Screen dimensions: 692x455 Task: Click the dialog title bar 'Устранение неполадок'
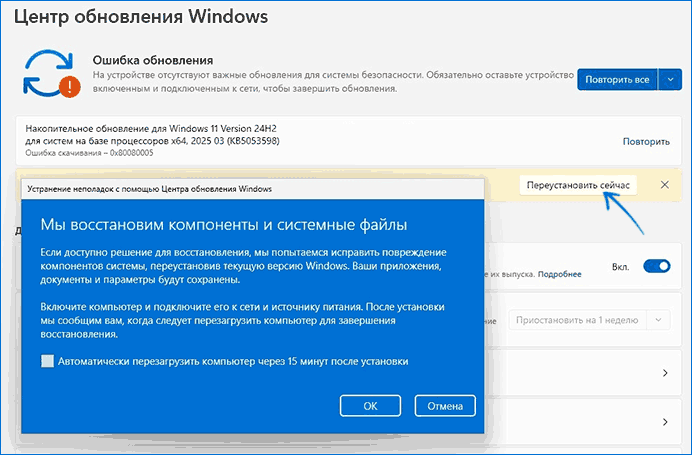coord(253,189)
